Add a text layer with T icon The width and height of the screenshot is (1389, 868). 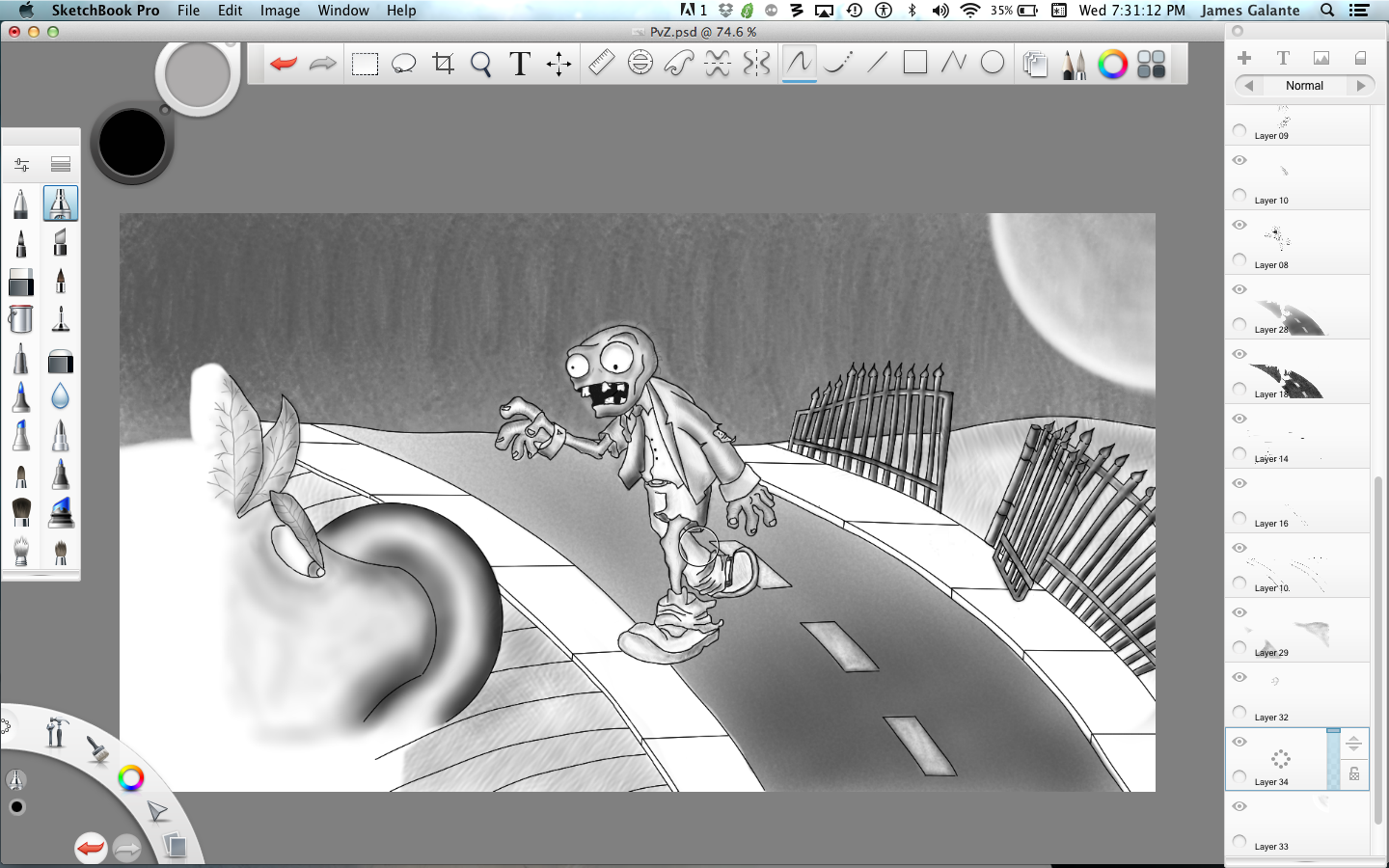tap(1283, 58)
